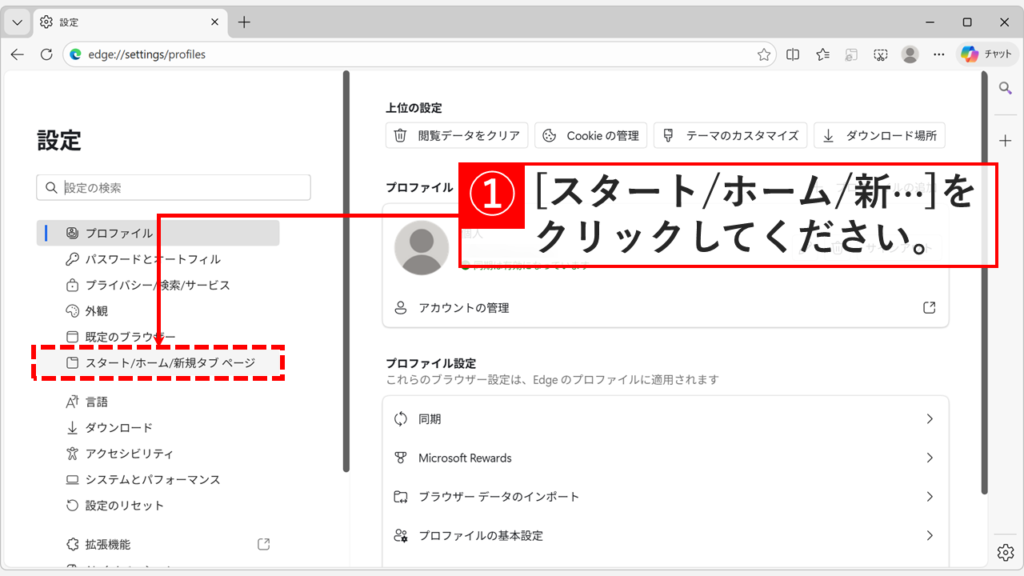
Task: Expand the 同期 settings row
Action: point(665,418)
